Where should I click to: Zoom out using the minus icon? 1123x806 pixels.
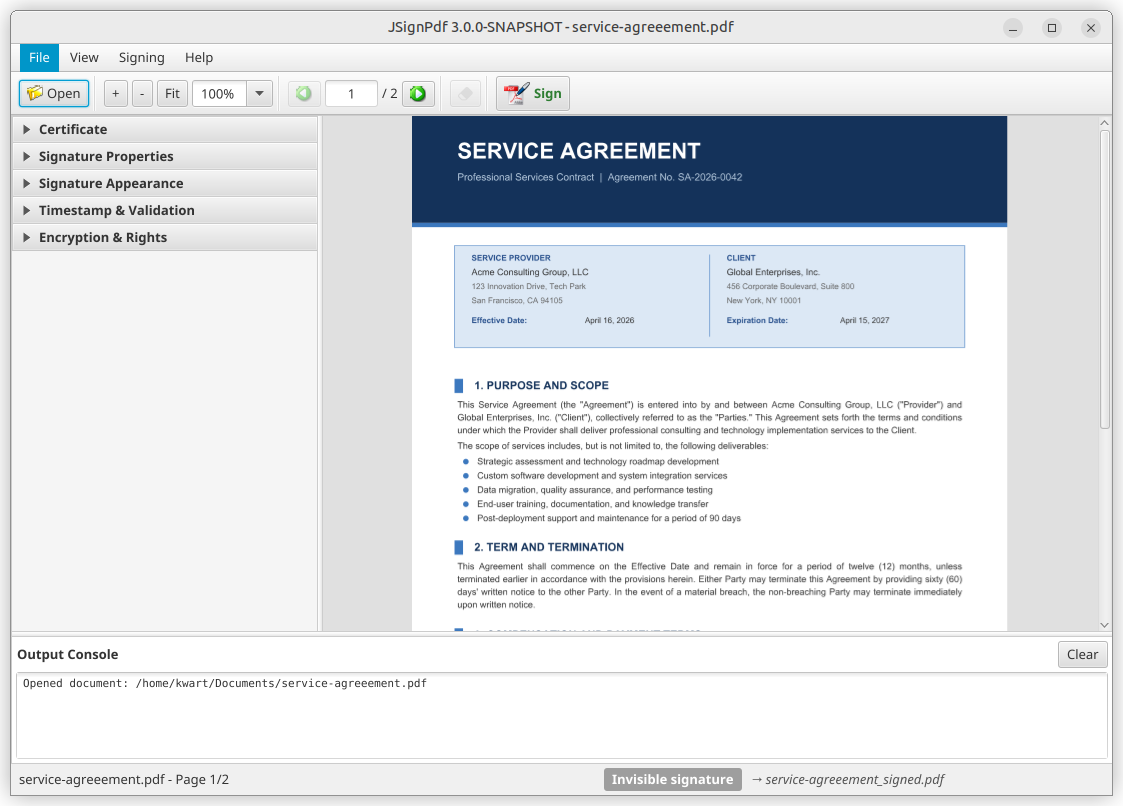pos(141,93)
